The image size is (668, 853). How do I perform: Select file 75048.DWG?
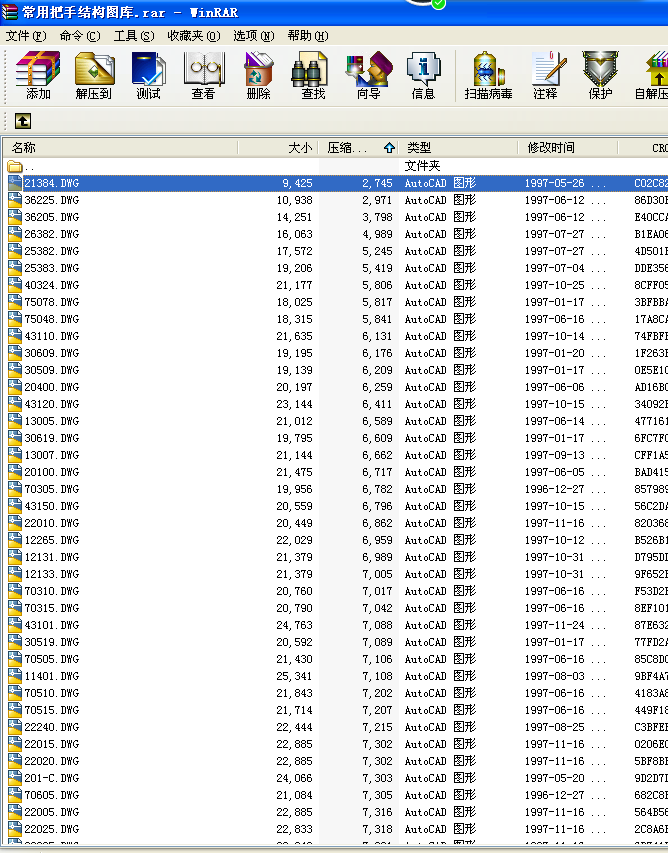click(x=51, y=319)
